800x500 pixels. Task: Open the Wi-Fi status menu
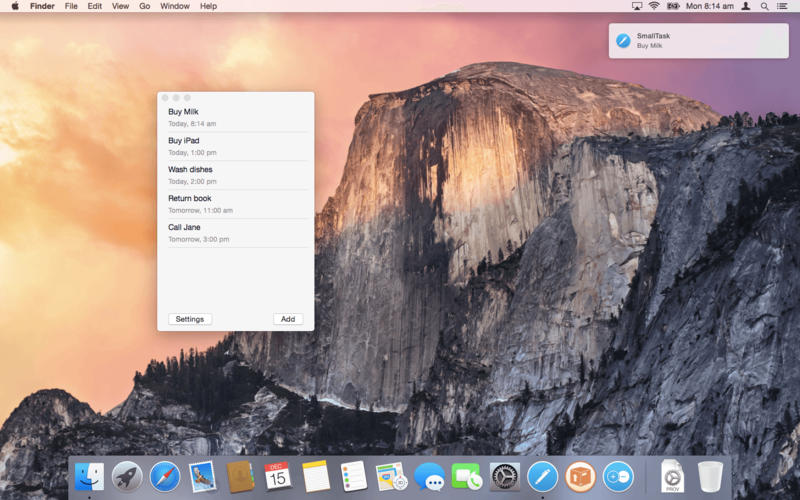pyautogui.click(x=654, y=6)
